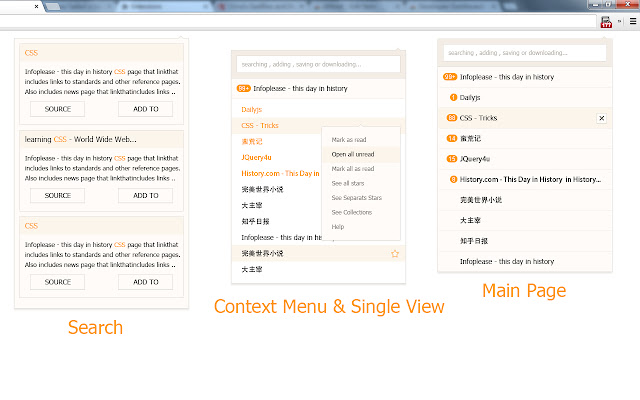This screenshot has height=400, width=640.
Task: Click the 99+ badge in Context Menu view
Action: pos(243,88)
